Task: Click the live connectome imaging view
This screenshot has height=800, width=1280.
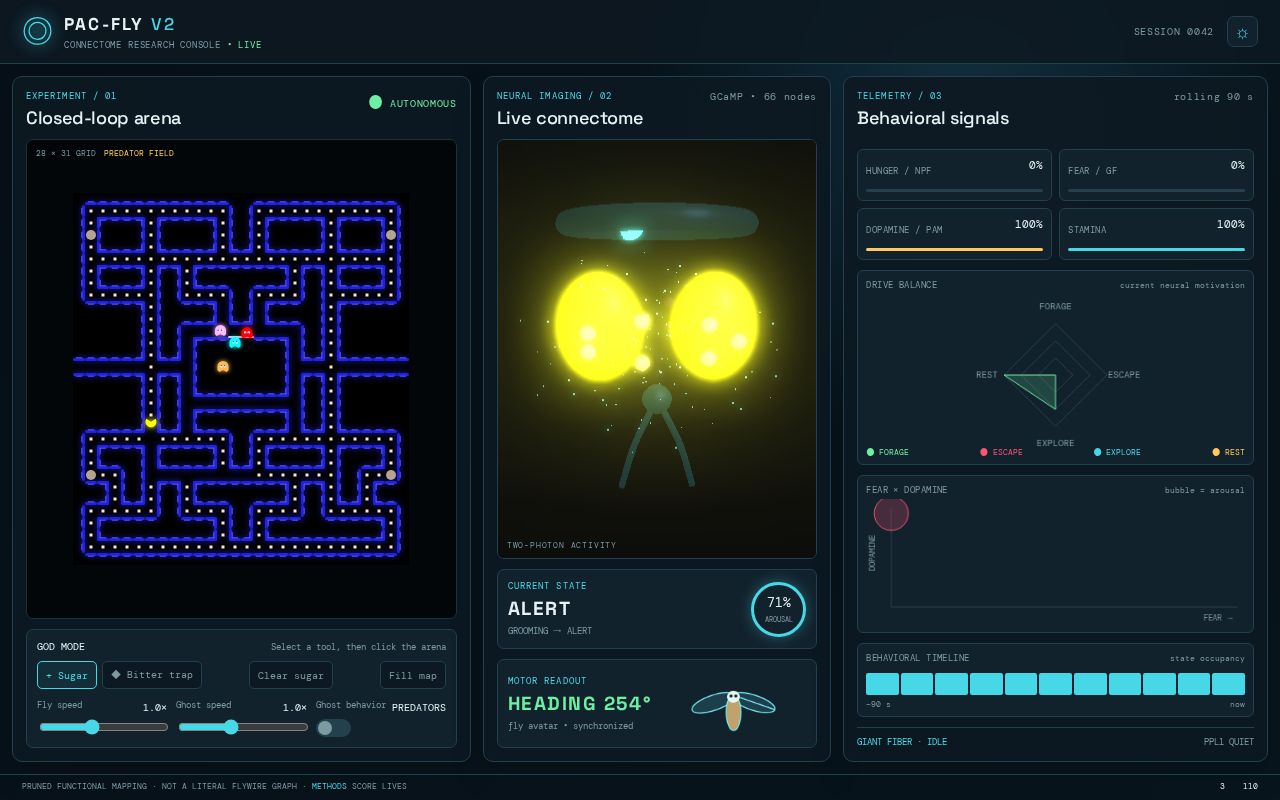Action: 657,349
